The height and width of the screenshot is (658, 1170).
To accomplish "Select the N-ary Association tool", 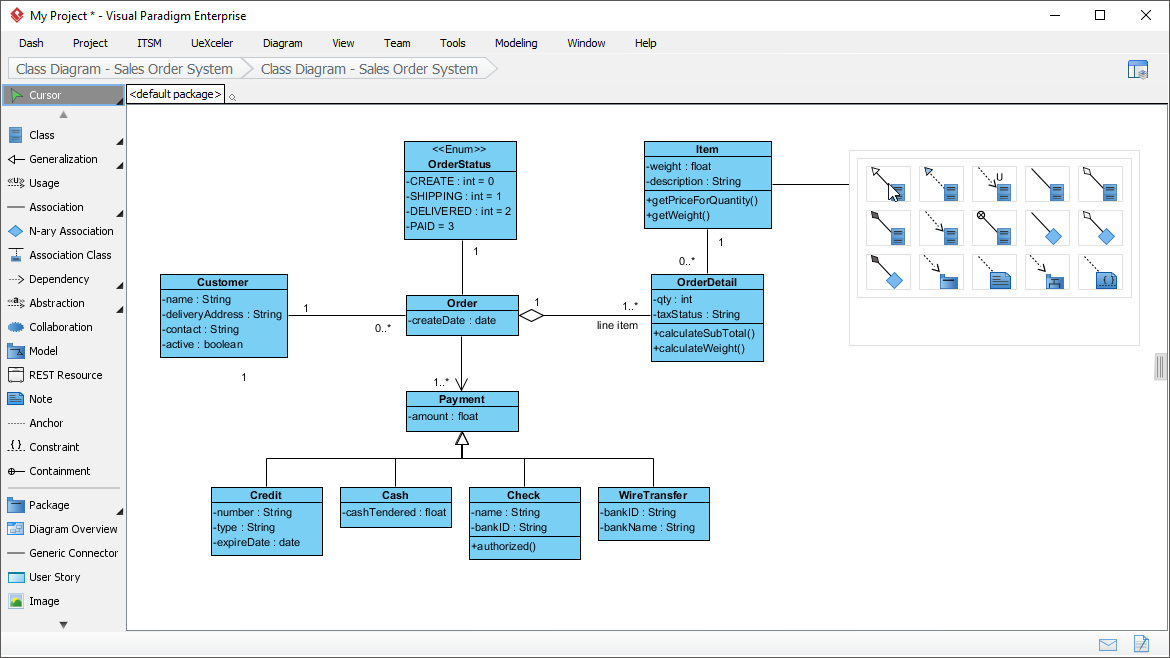I will click(x=63, y=231).
